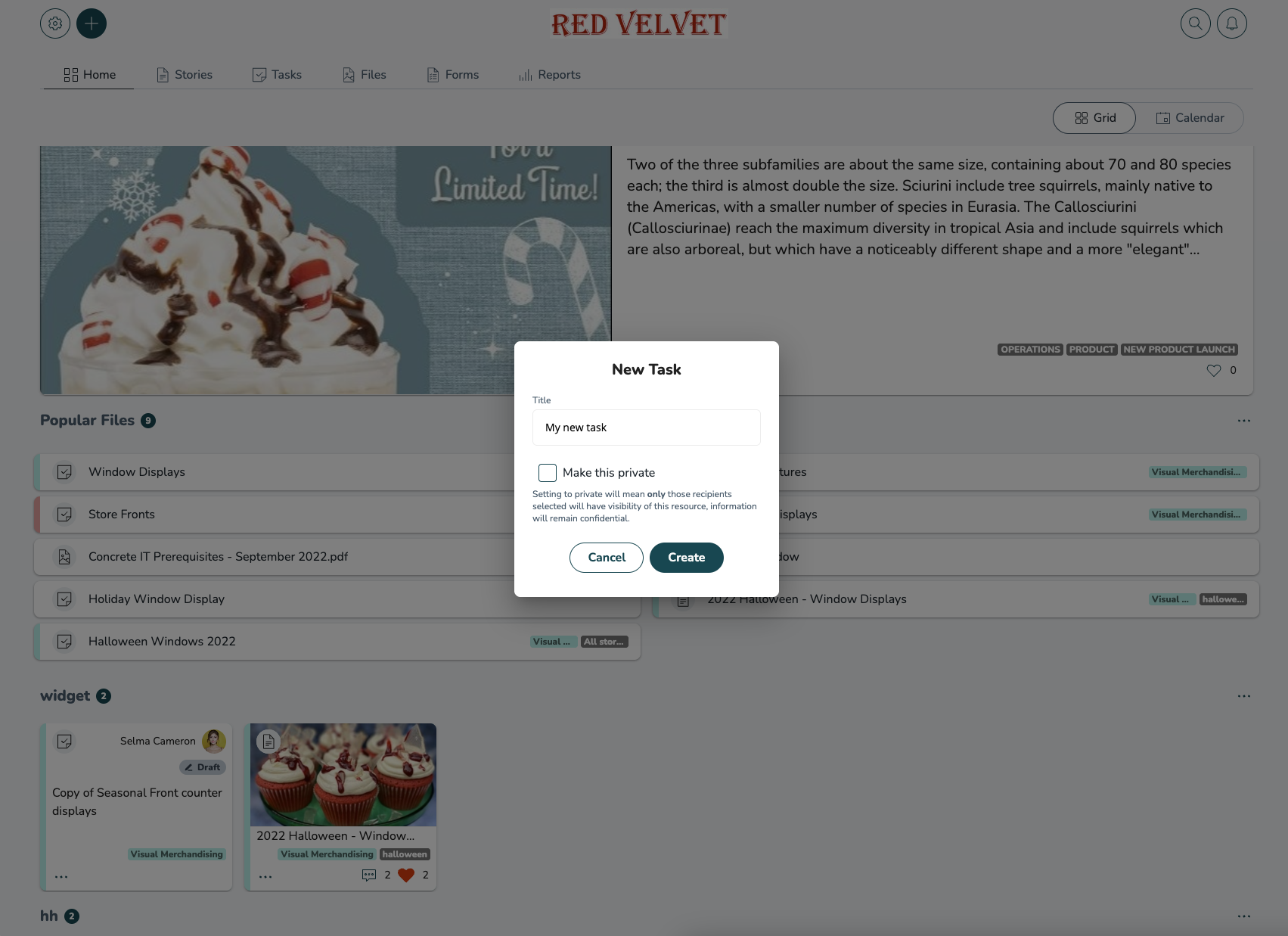
Task: Open search via magnifier icon
Action: coord(1196,23)
